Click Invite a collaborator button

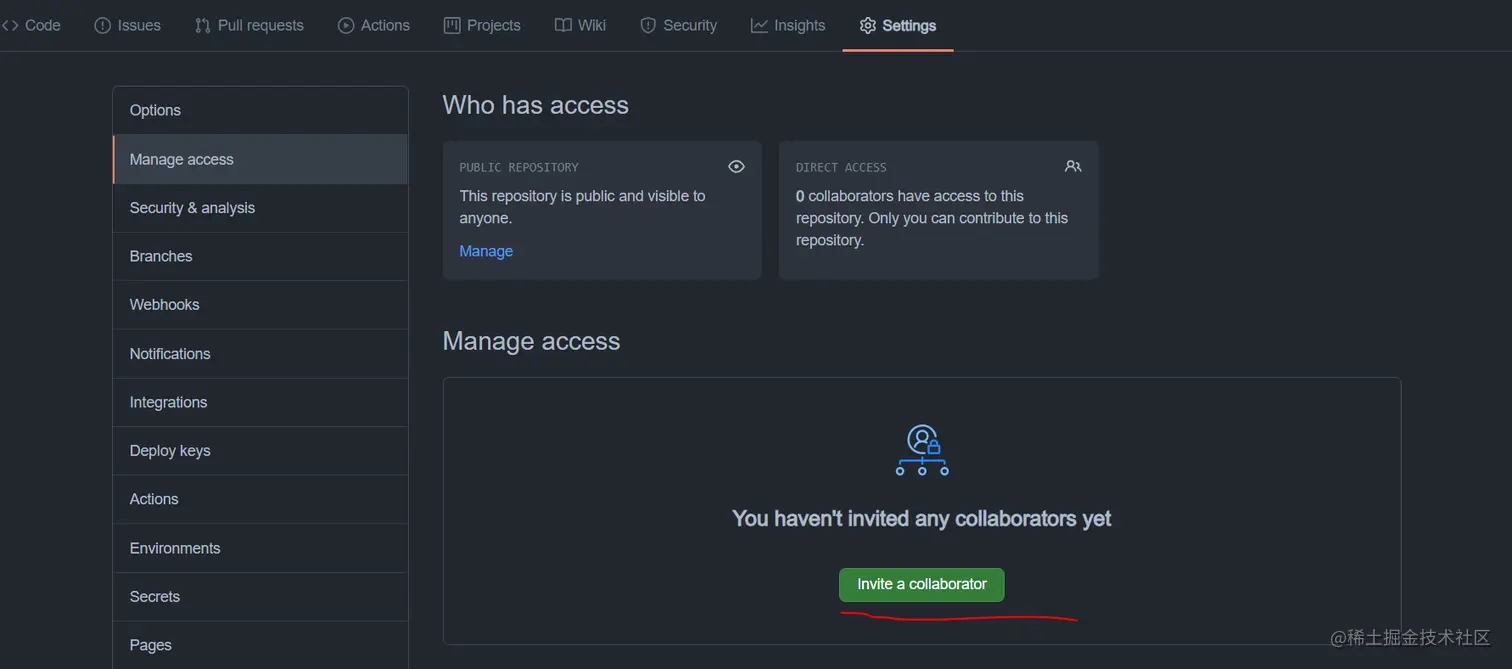(921, 584)
